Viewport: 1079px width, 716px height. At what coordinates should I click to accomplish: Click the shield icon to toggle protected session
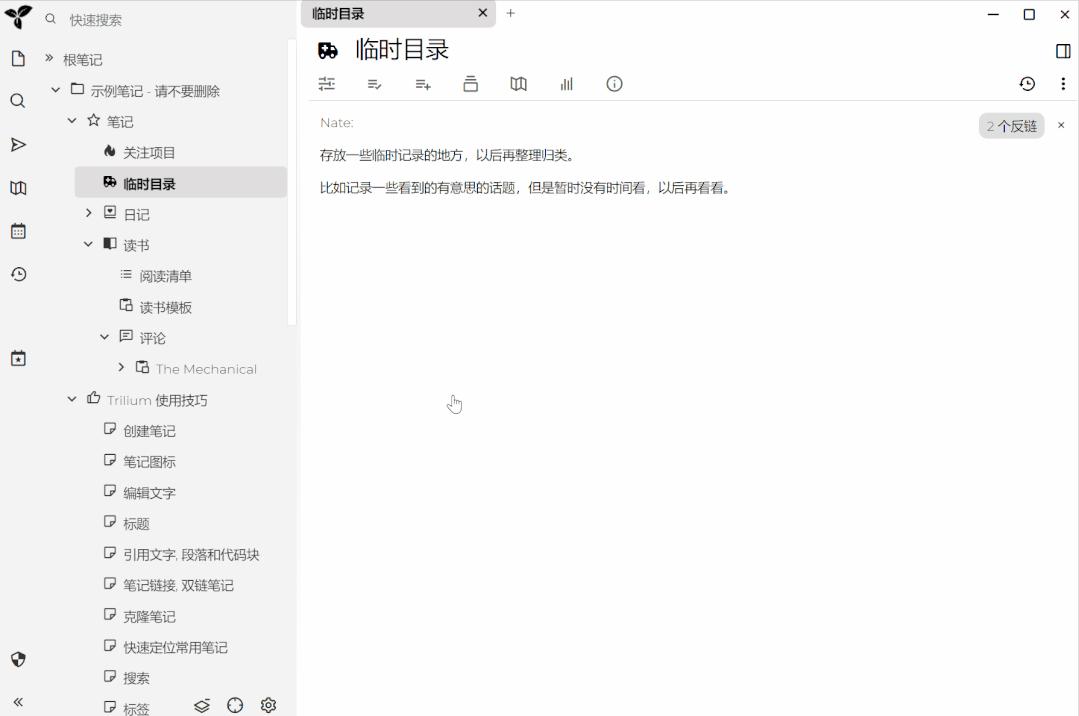coord(17,659)
